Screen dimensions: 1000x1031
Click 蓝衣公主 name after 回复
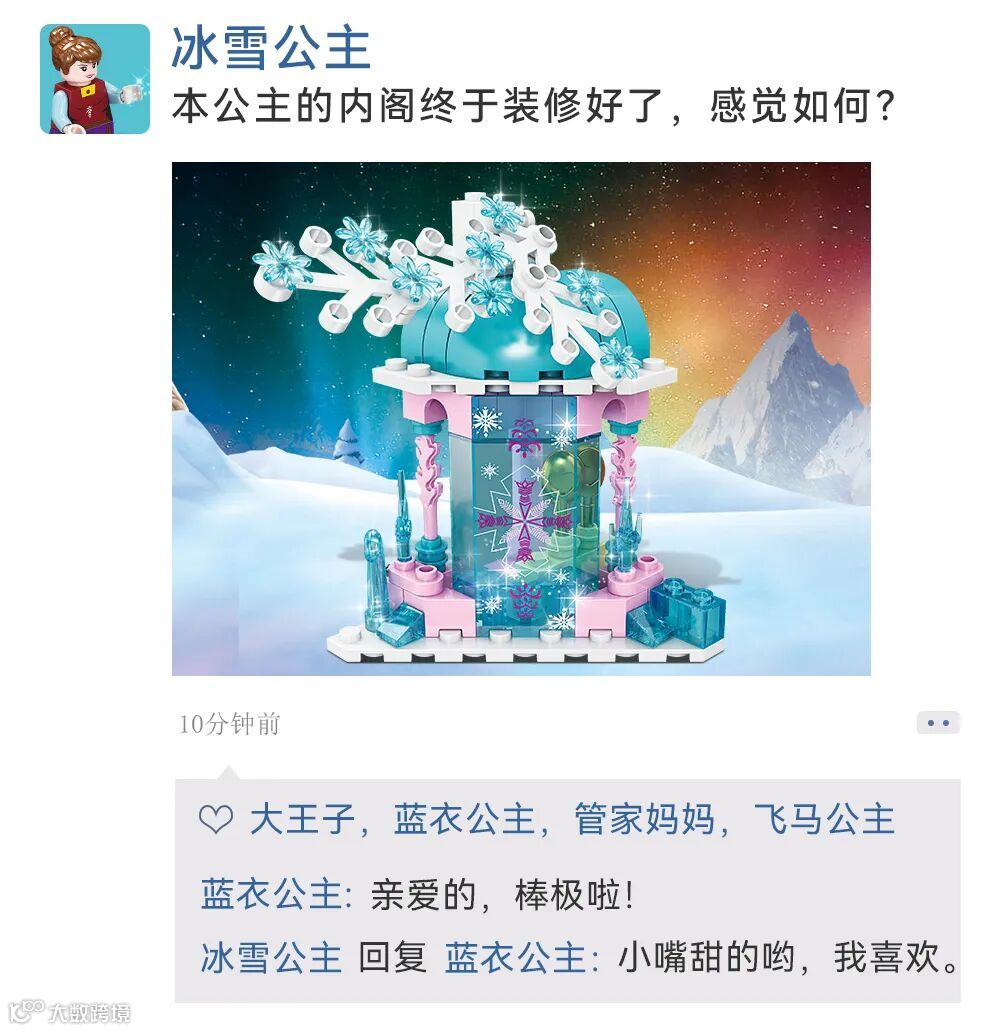pyautogui.click(x=515, y=957)
